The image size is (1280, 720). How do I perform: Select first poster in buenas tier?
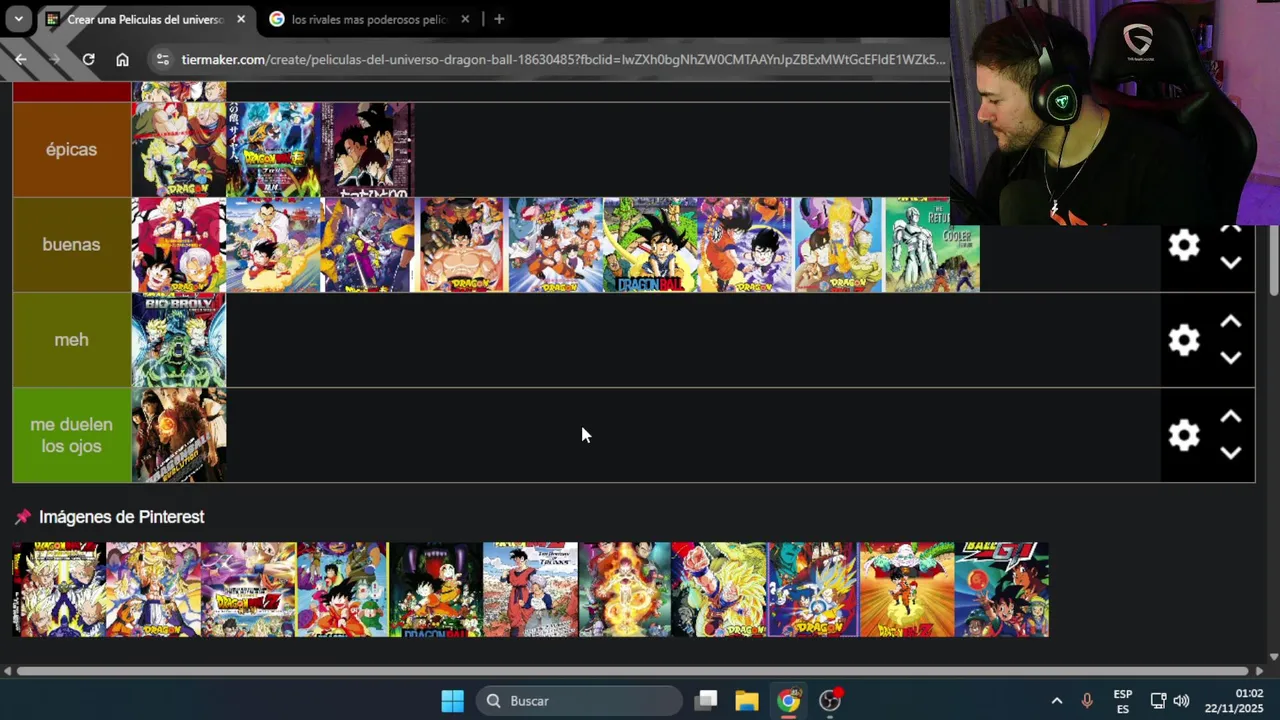pyautogui.click(x=179, y=245)
